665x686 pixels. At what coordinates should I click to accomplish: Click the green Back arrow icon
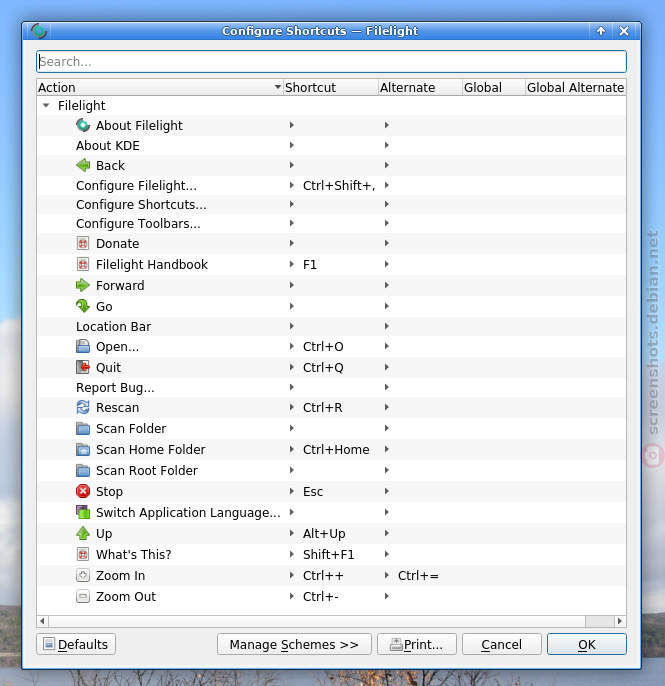(83, 165)
